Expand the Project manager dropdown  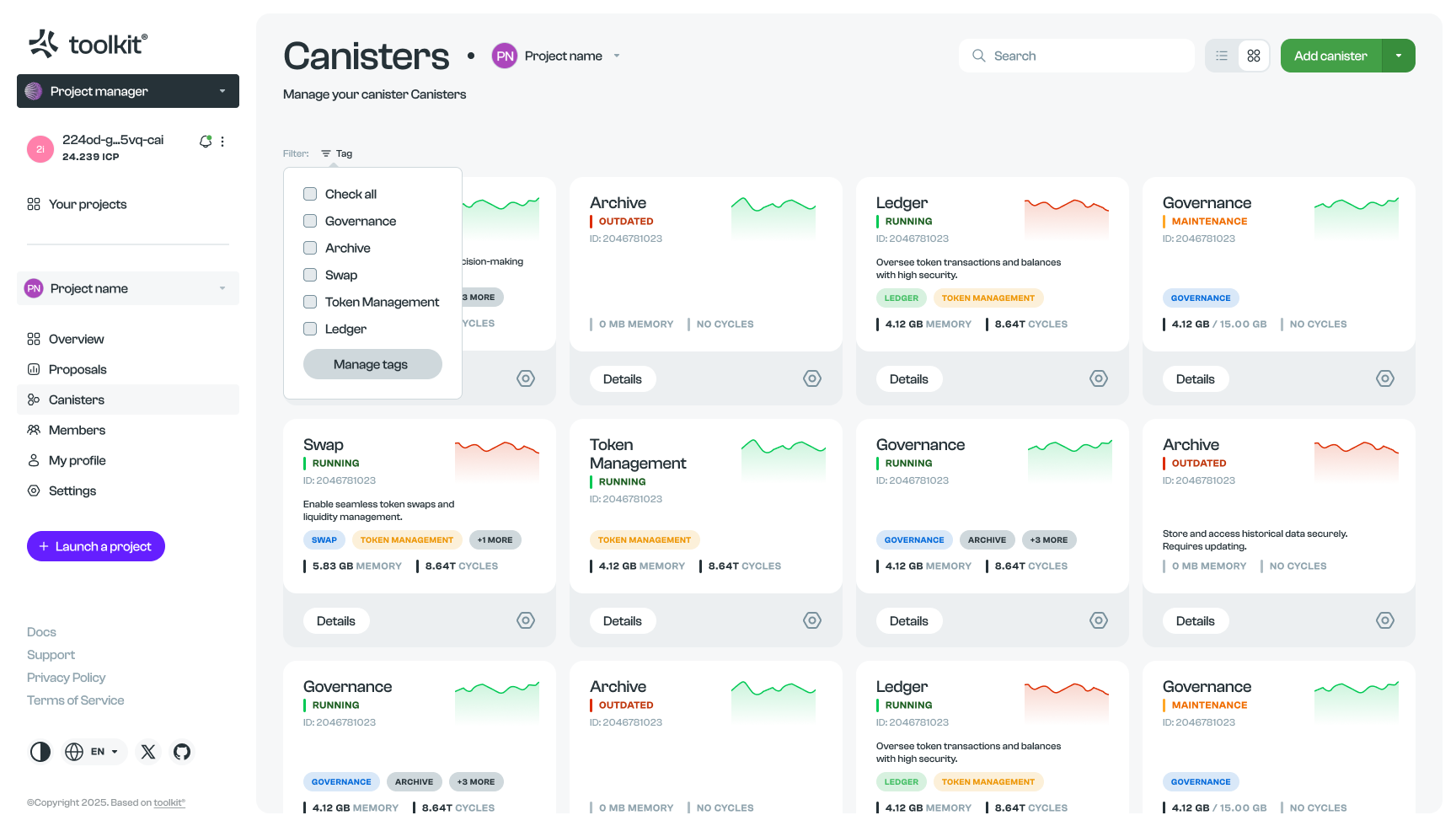(x=128, y=91)
